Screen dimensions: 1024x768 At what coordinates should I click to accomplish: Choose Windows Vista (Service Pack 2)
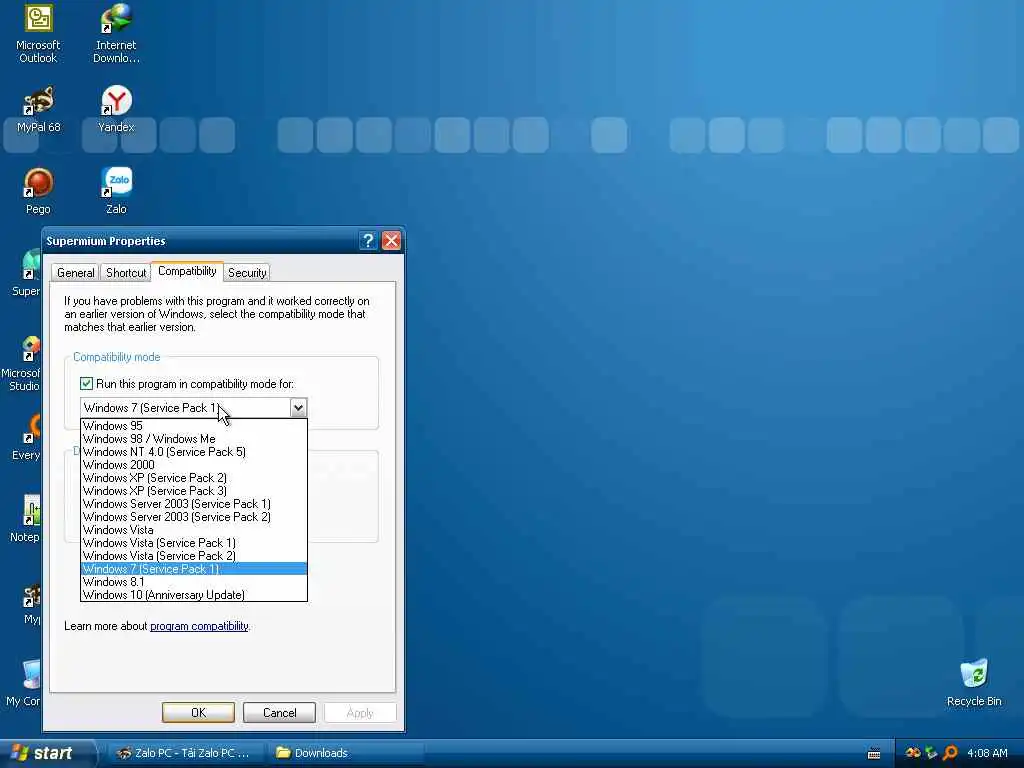coord(193,556)
